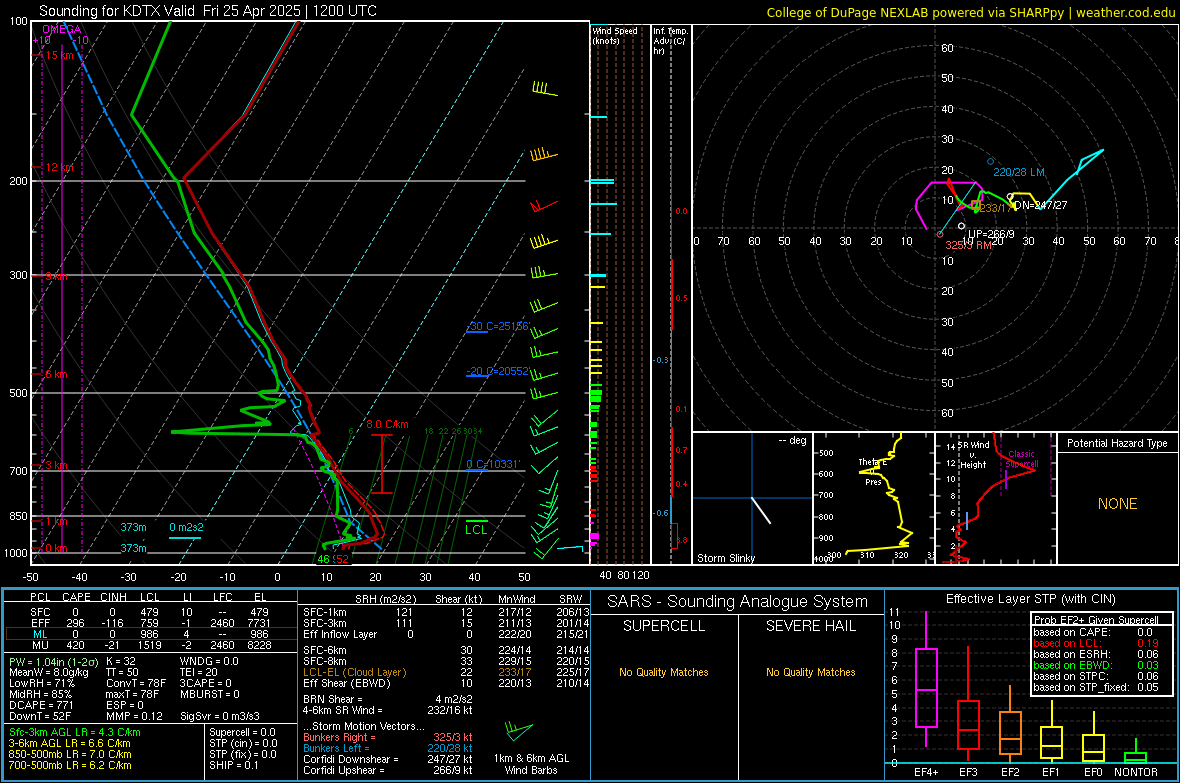
Task: Click the DN=247/27 hodograph label
Action: (1041, 205)
